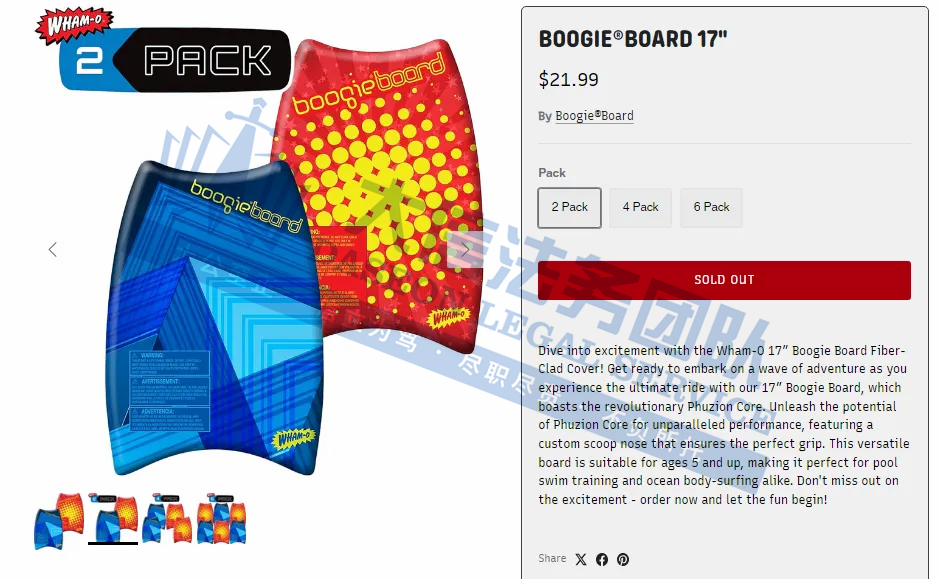Viewport: 939px width, 579px height.
Task: Select the 6 Pack option
Action: 711,207
